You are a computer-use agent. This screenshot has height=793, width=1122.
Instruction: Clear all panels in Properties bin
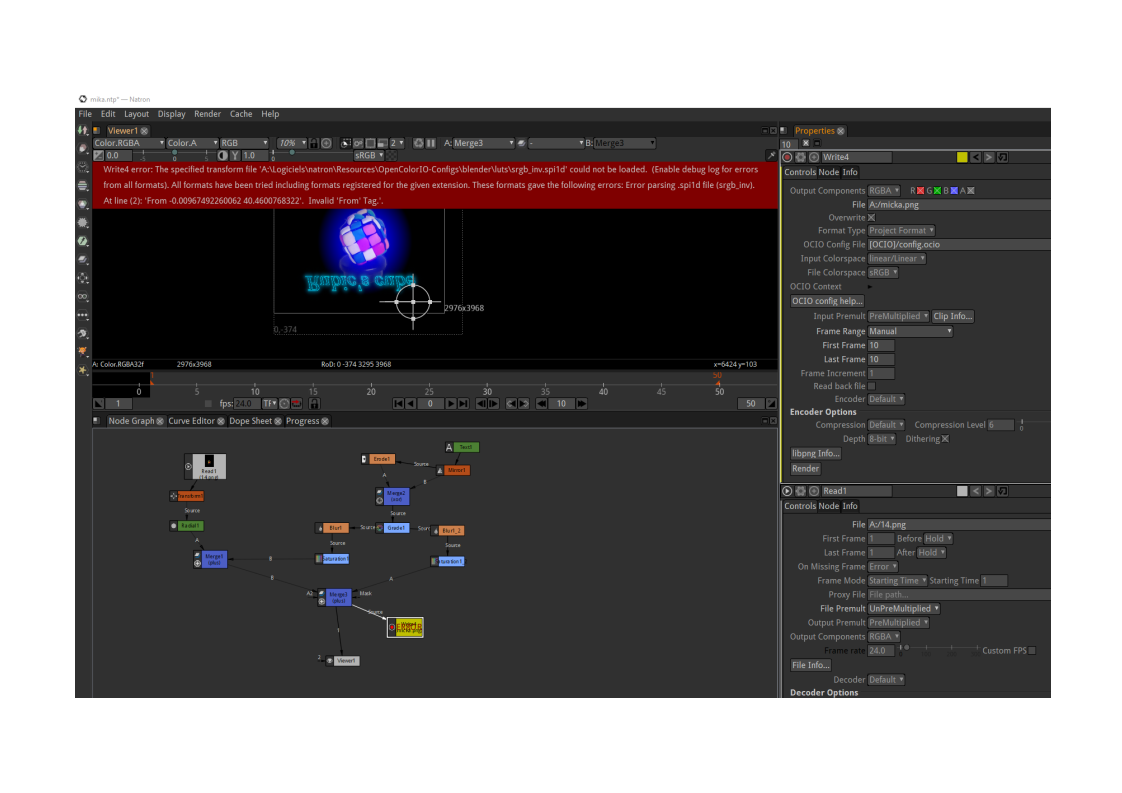[806, 143]
